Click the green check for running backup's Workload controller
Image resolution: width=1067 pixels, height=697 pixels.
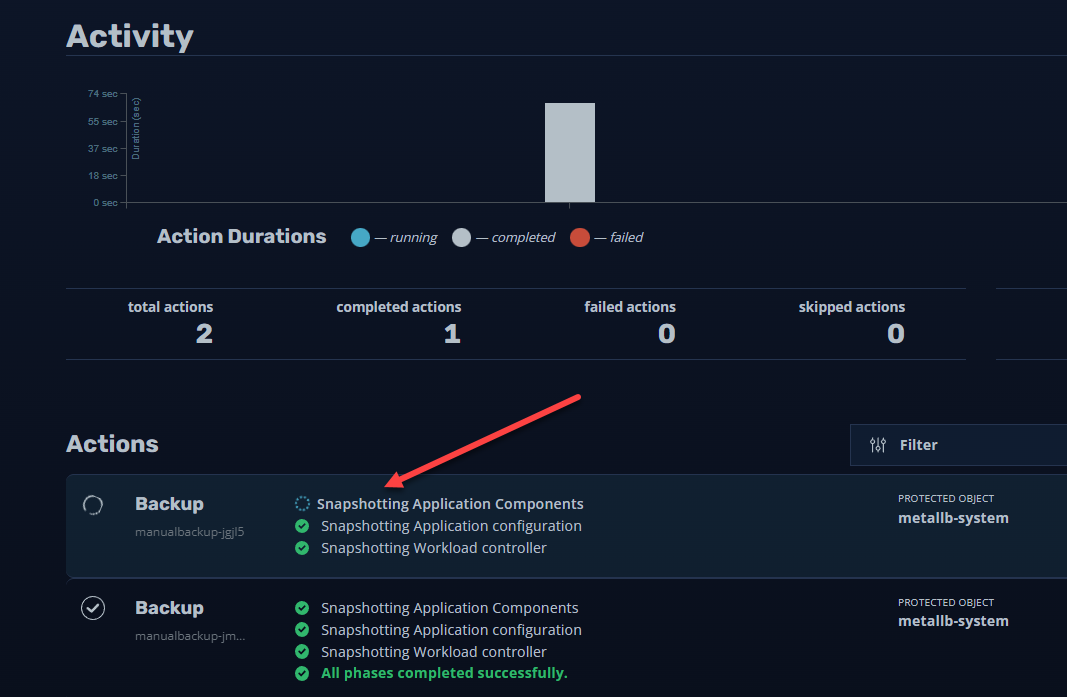click(x=302, y=548)
